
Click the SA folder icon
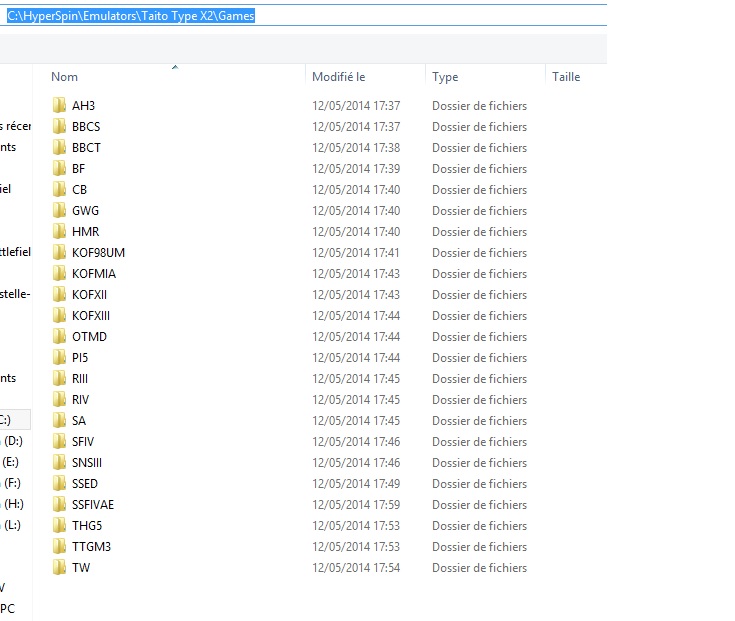[59, 420]
